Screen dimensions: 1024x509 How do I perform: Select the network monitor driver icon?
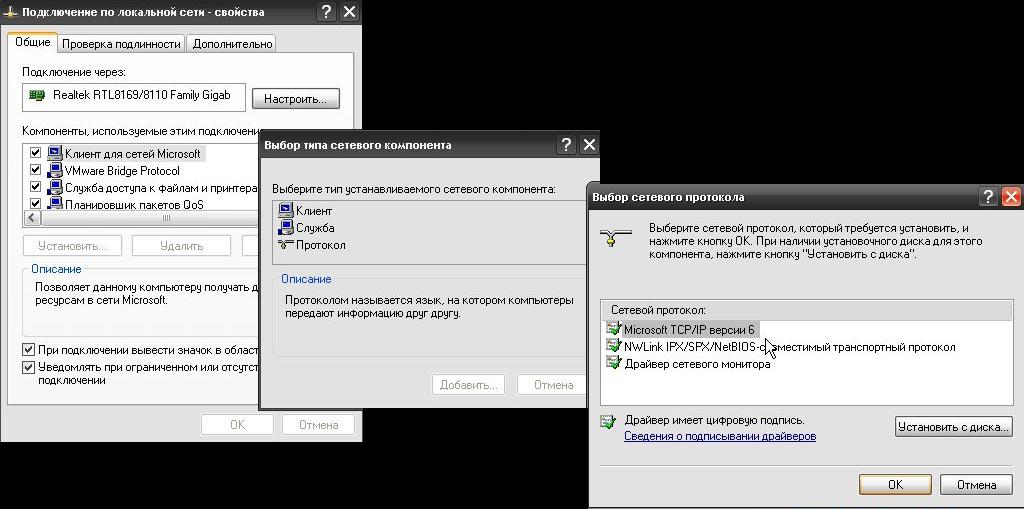click(x=613, y=363)
